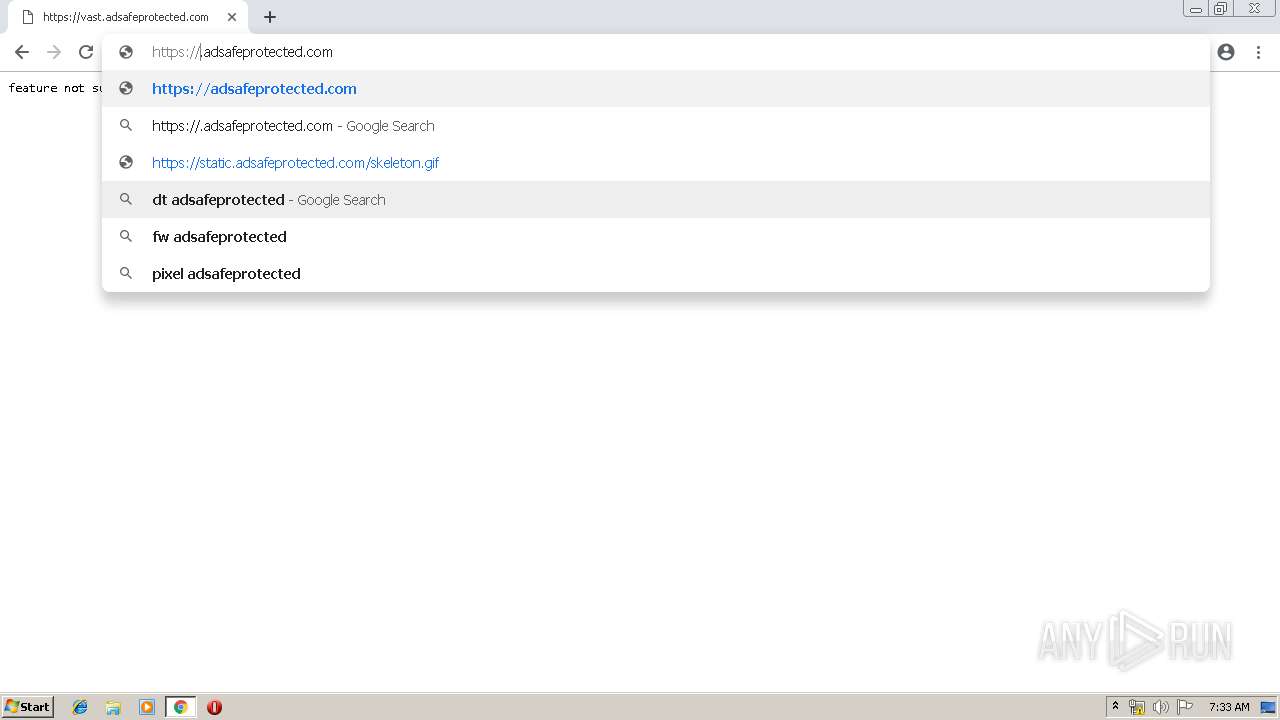Open a new tab with the plus button
The width and height of the screenshot is (1280, 720).
coord(270,17)
